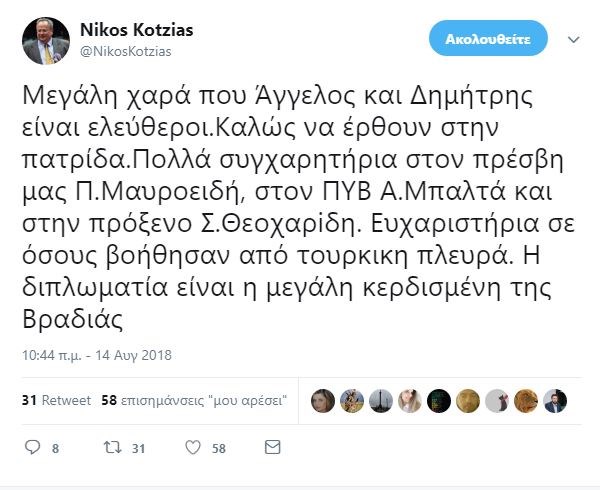This screenshot has height=490, width=600.
Task: Show the 58 επισημάνσεις "μου αρέσει" list
Action: [195, 401]
